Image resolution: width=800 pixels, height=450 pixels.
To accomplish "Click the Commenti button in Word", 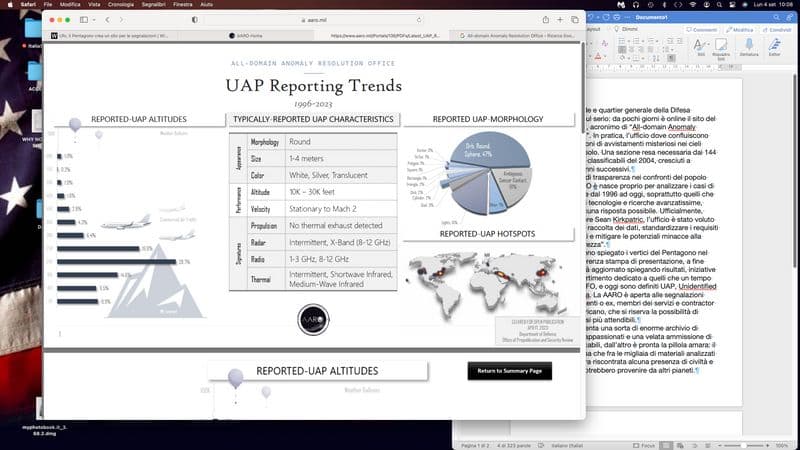I will (700, 30).
